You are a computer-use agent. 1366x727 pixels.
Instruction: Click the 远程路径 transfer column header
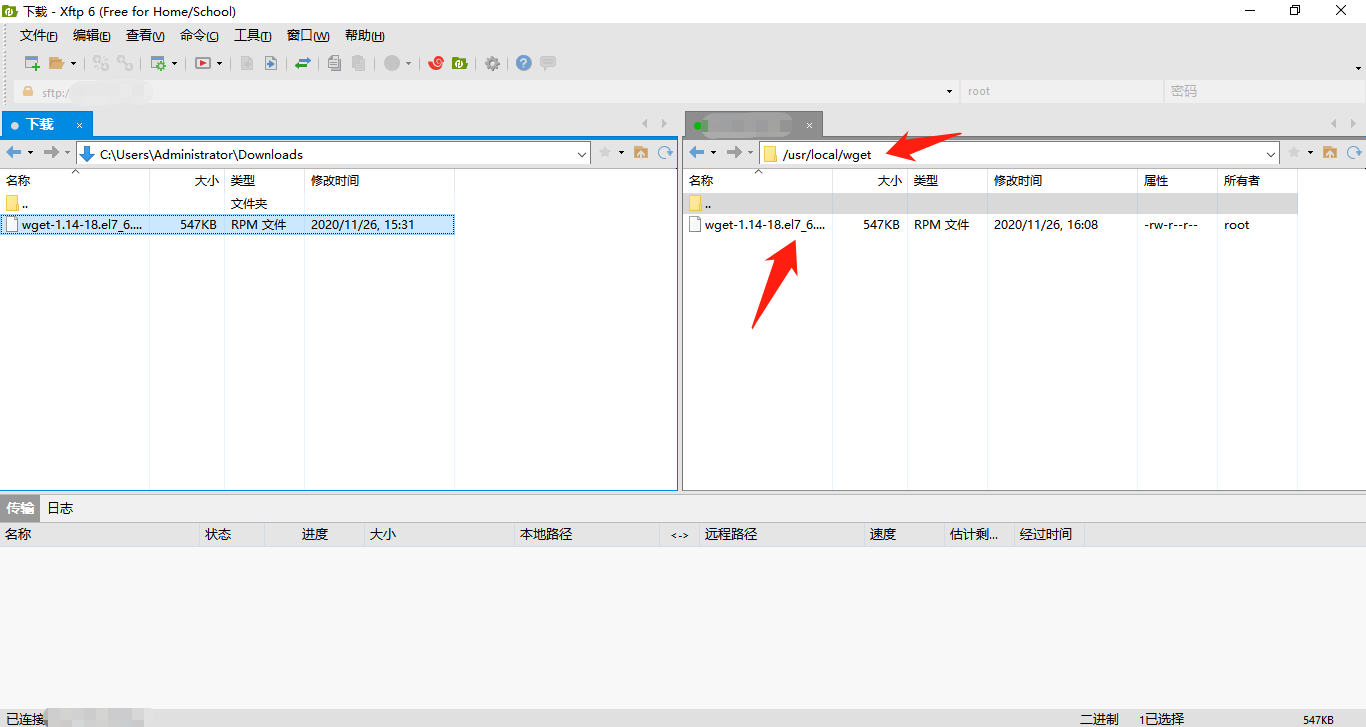[x=781, y=534]
